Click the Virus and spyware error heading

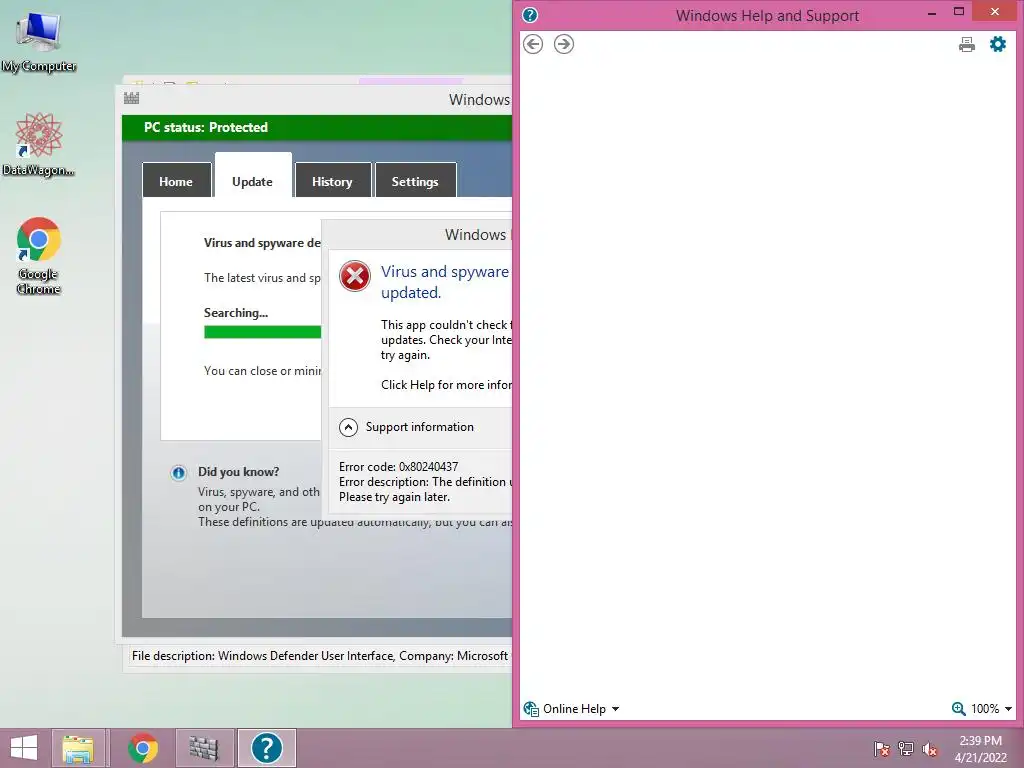point(445,282)
